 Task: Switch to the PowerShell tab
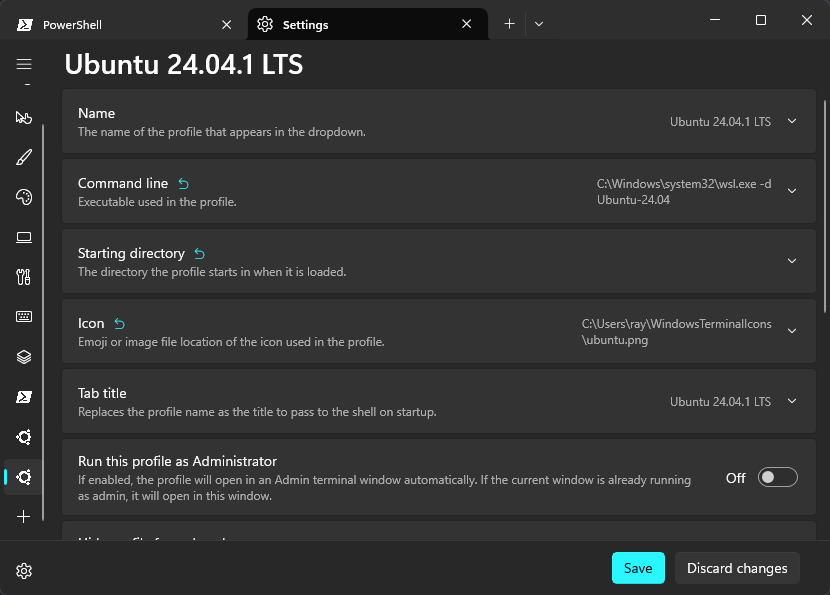pos(120,23)
